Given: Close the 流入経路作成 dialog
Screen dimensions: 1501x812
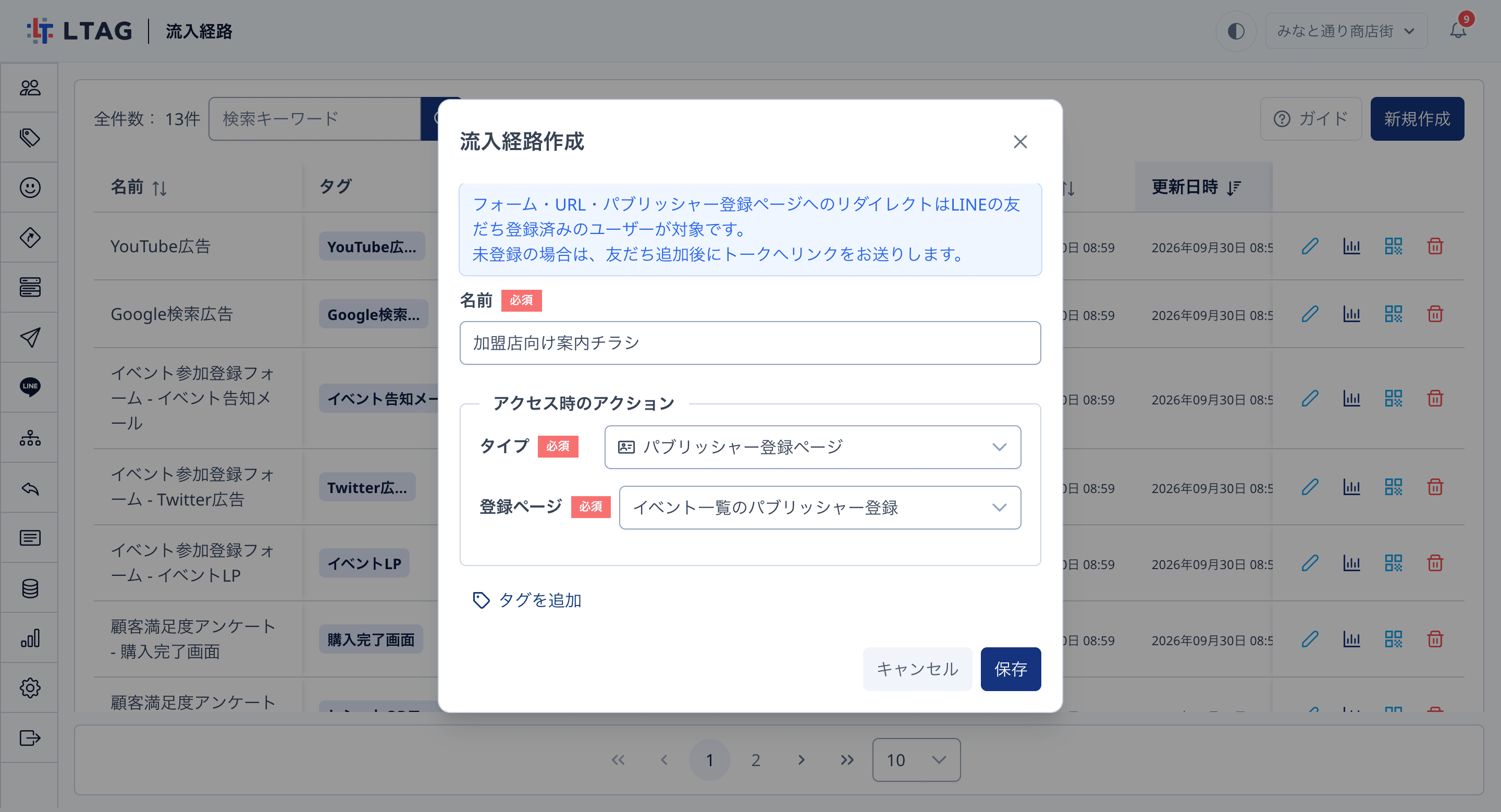Looking at the screenshot, I should point(1020,142).
